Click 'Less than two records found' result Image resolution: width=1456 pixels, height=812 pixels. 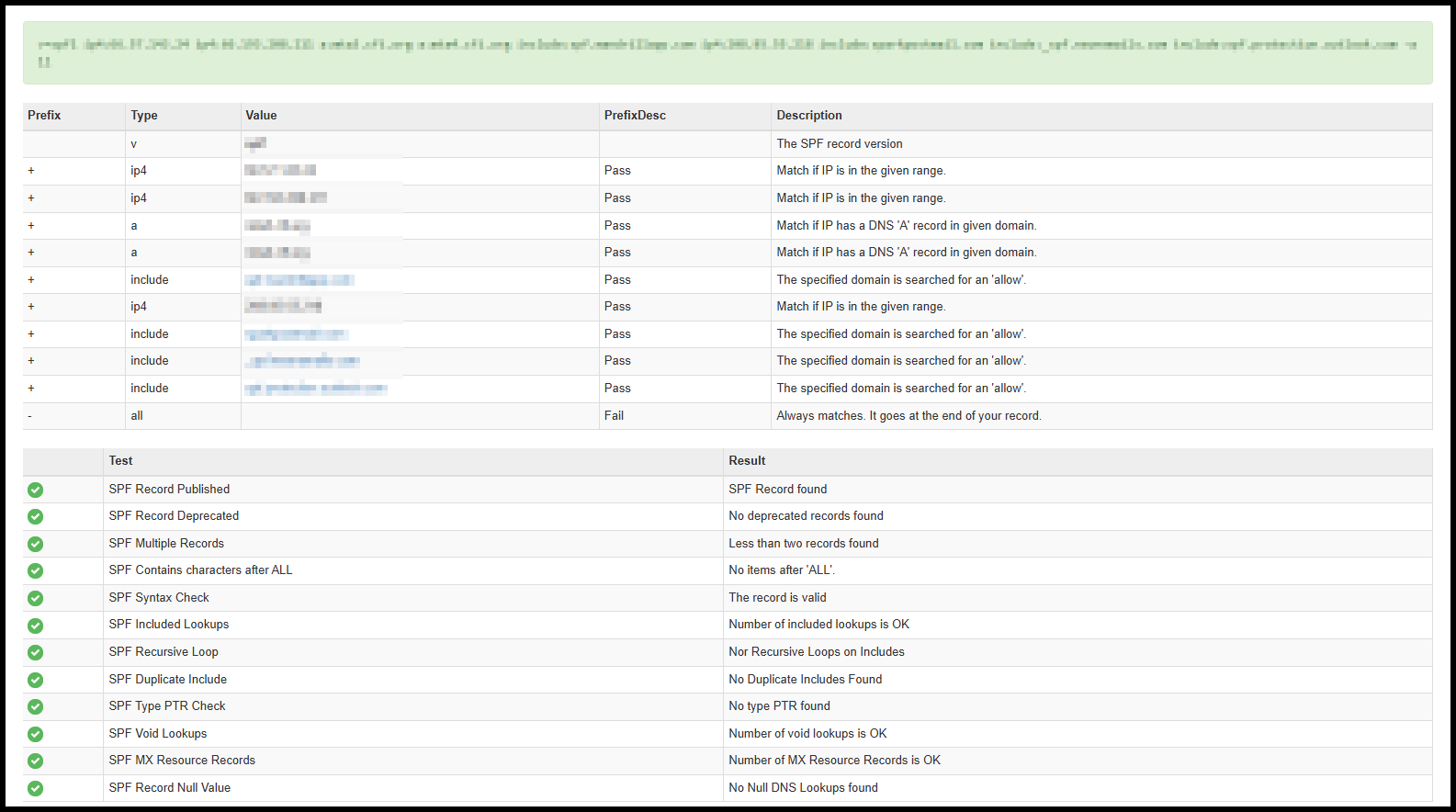pos(804,543)
